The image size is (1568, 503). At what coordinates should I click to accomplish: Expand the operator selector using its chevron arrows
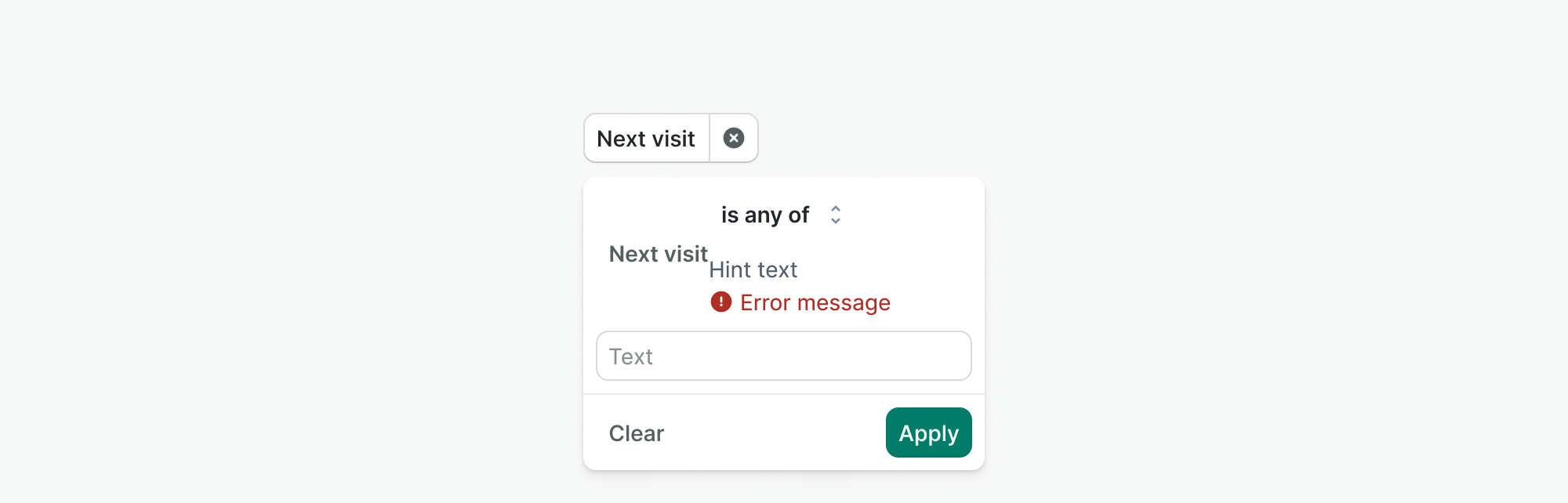coord(835,215)
